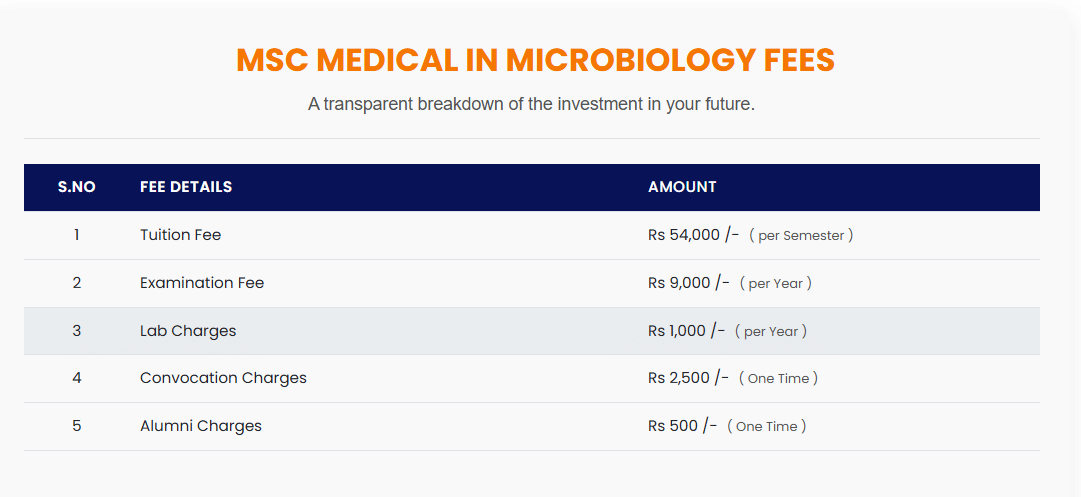
Task: Click the S.NO column header
Action: coord(76,187)
